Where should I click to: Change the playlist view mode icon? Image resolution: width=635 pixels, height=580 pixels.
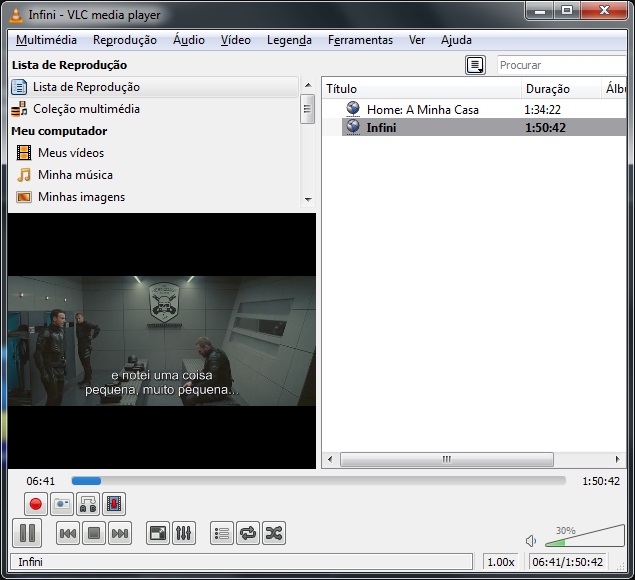tap(475, 65)
